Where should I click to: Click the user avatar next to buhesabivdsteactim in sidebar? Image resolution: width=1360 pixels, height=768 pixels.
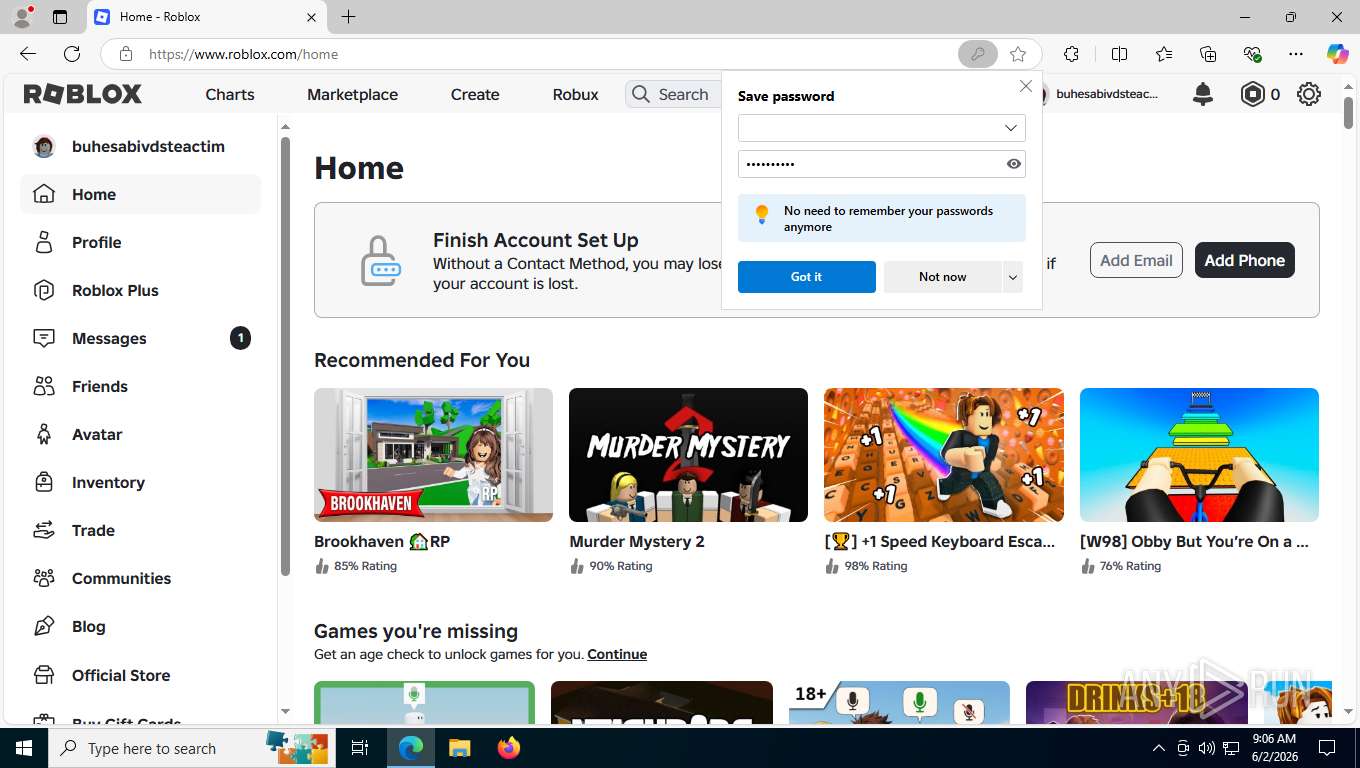(43, 146)
